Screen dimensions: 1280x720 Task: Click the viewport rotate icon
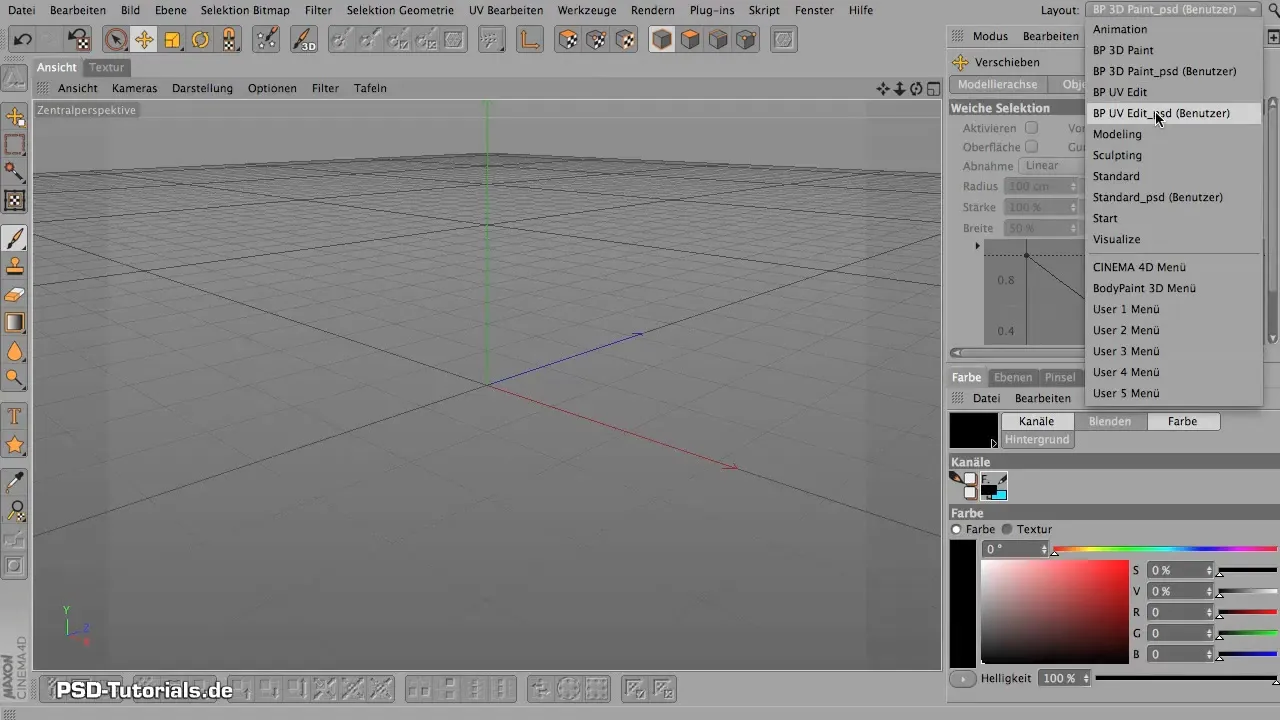tap(916, 89)
